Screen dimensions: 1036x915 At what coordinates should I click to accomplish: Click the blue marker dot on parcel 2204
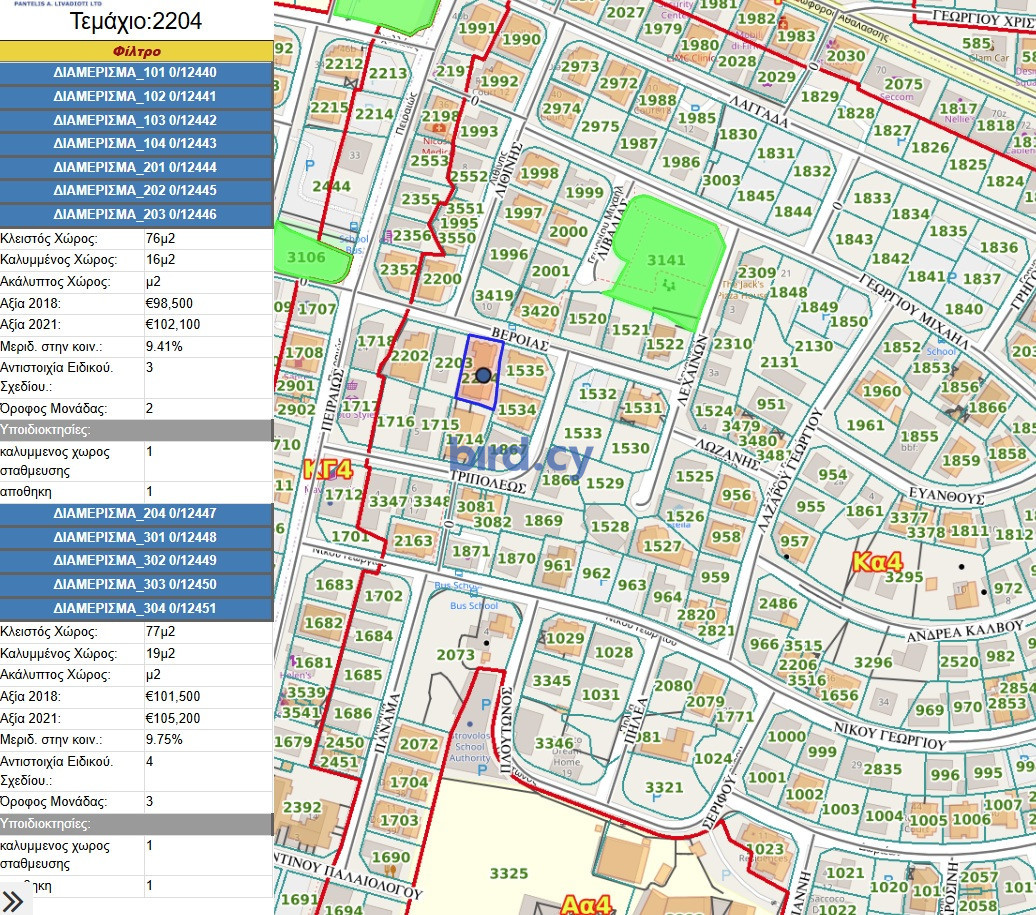483,375
